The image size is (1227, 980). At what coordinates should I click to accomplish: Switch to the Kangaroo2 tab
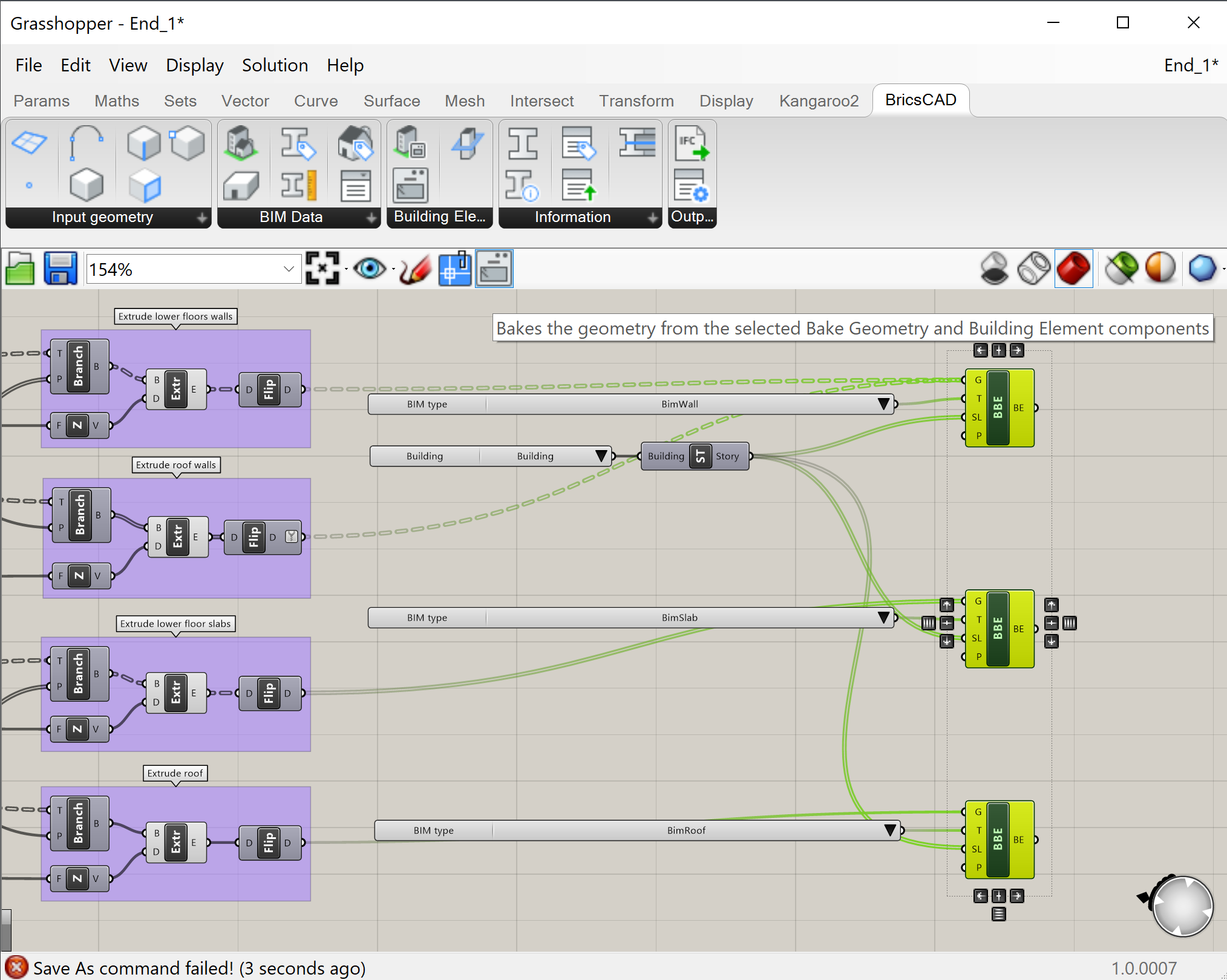tap(819, 100)
